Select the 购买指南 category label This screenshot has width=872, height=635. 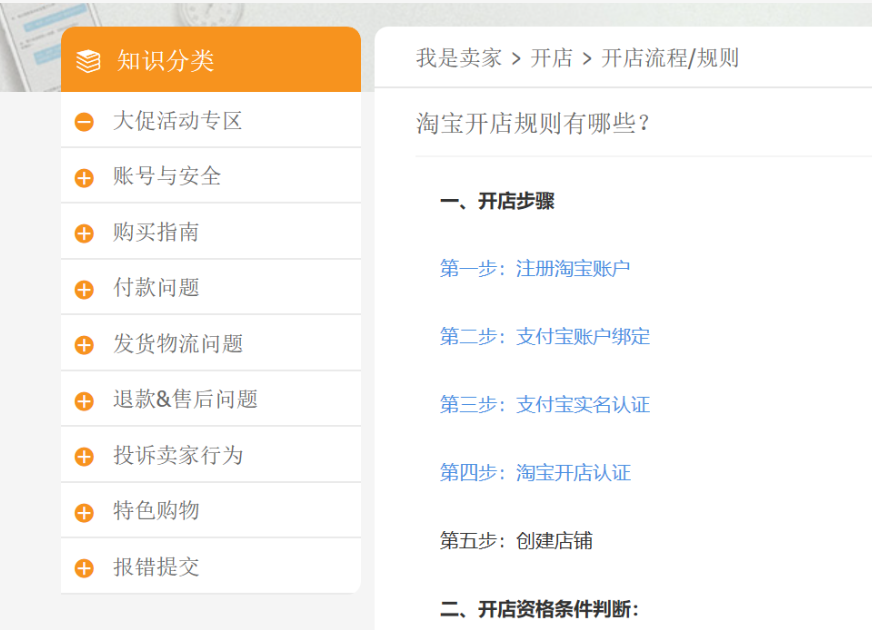[156, 232]
